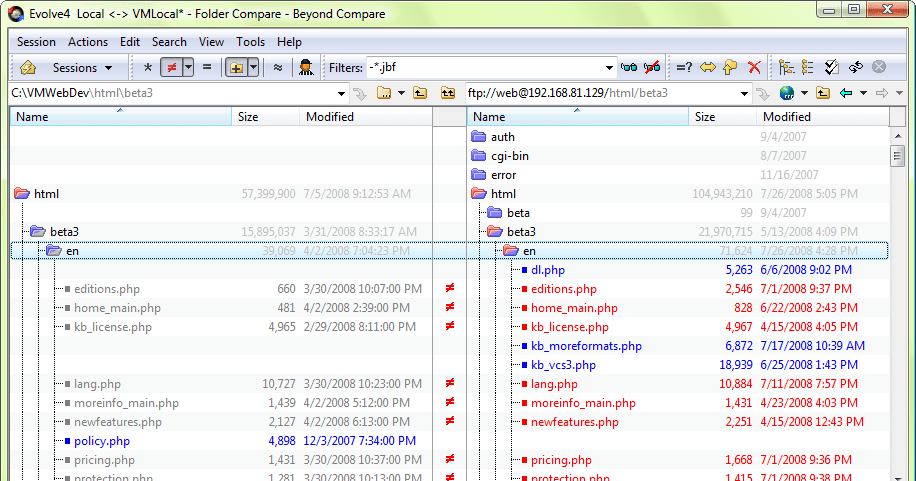
Task: Click the crossed-out glasses suppress filters icon
Action: (x=652, y=68)
